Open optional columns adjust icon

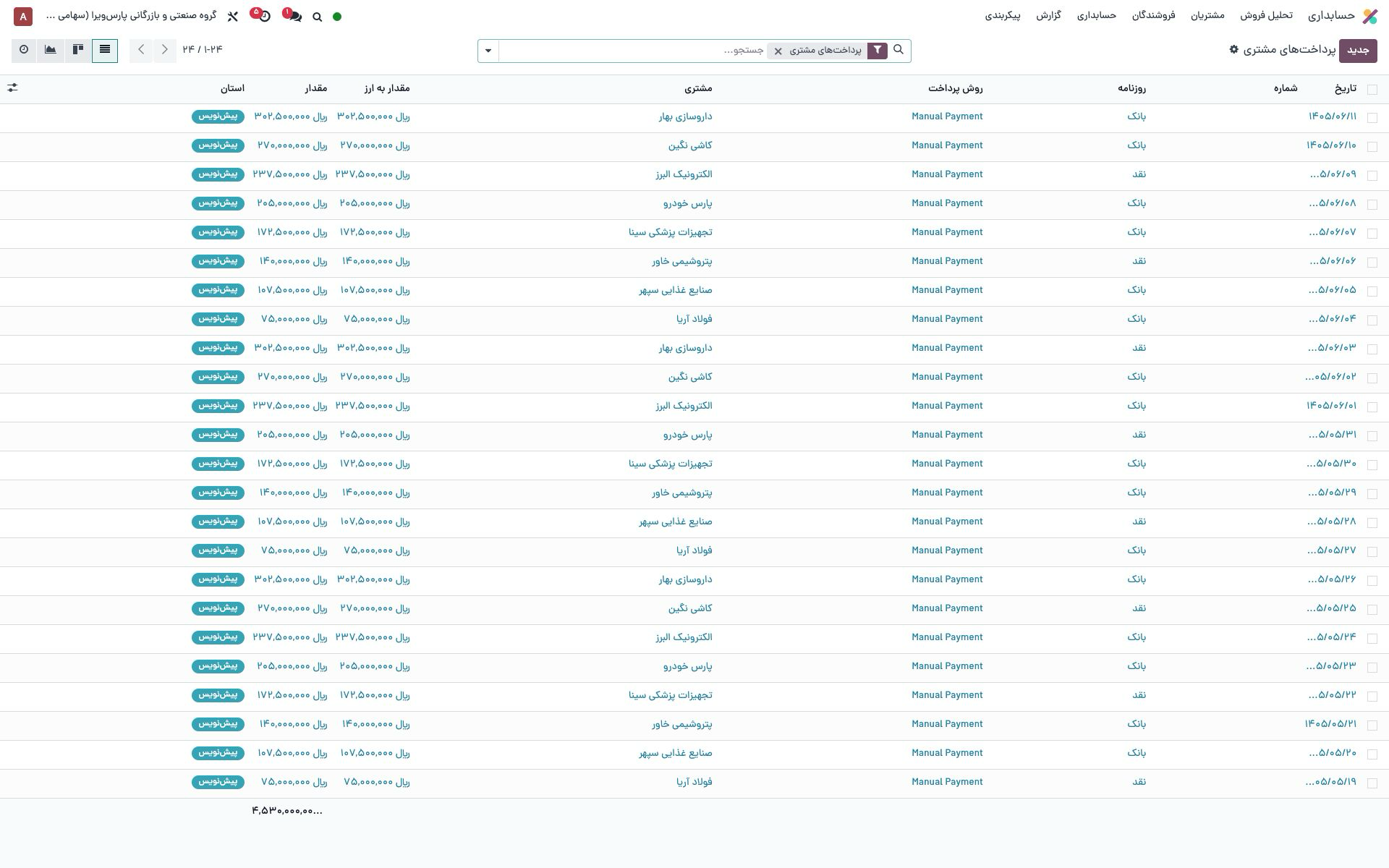[x=12, y=88]
